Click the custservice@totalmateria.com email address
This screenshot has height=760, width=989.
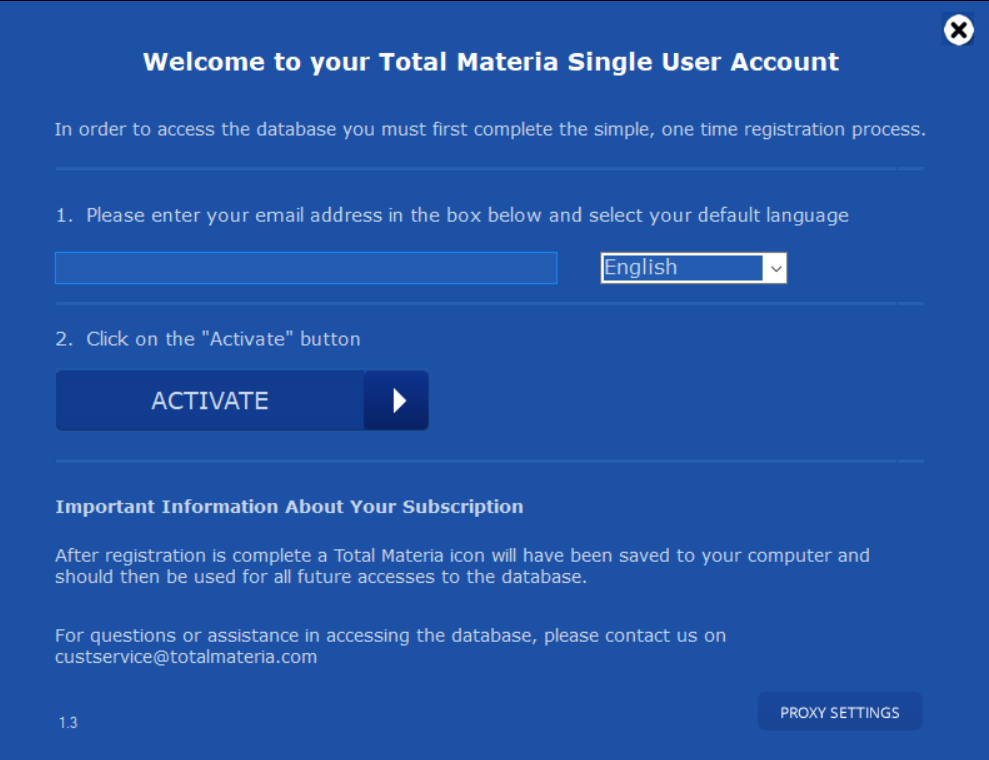pos(186,657)
